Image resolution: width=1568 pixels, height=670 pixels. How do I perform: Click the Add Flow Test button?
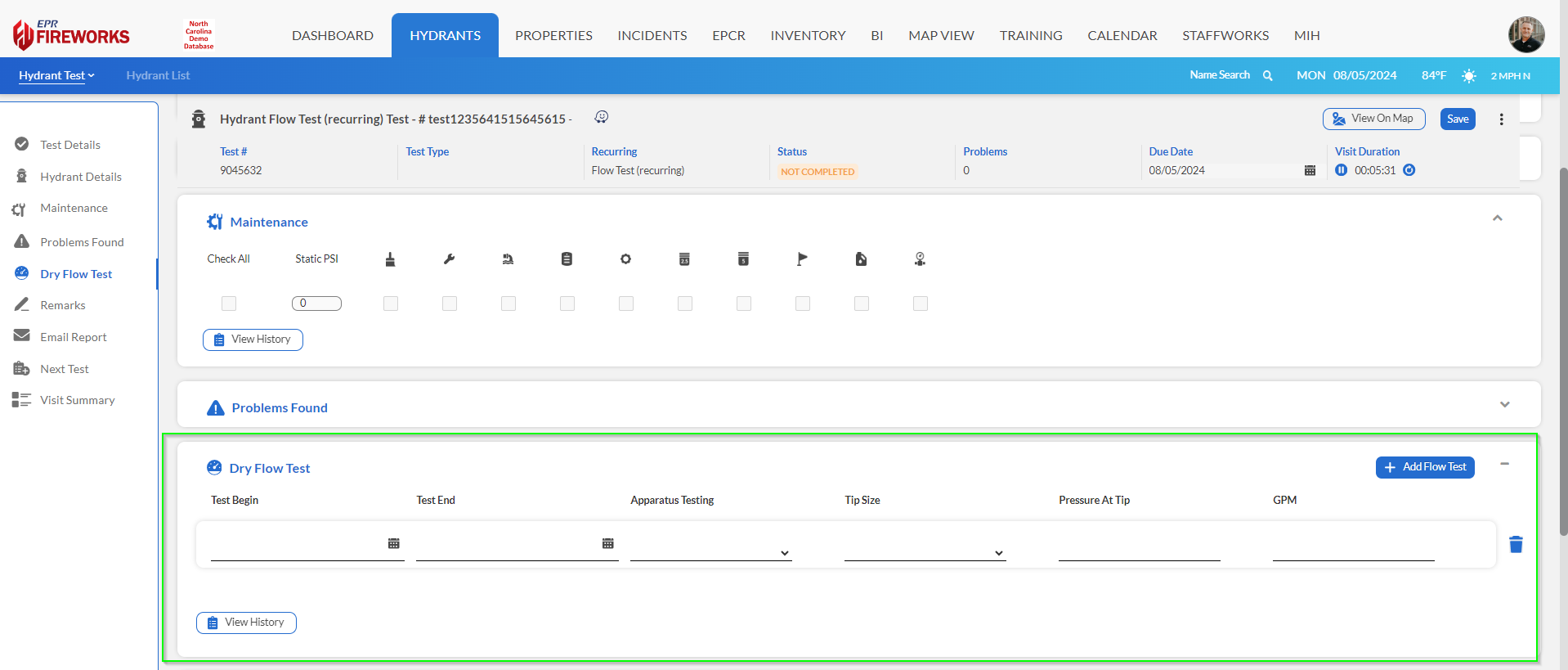pos(1424,467)
